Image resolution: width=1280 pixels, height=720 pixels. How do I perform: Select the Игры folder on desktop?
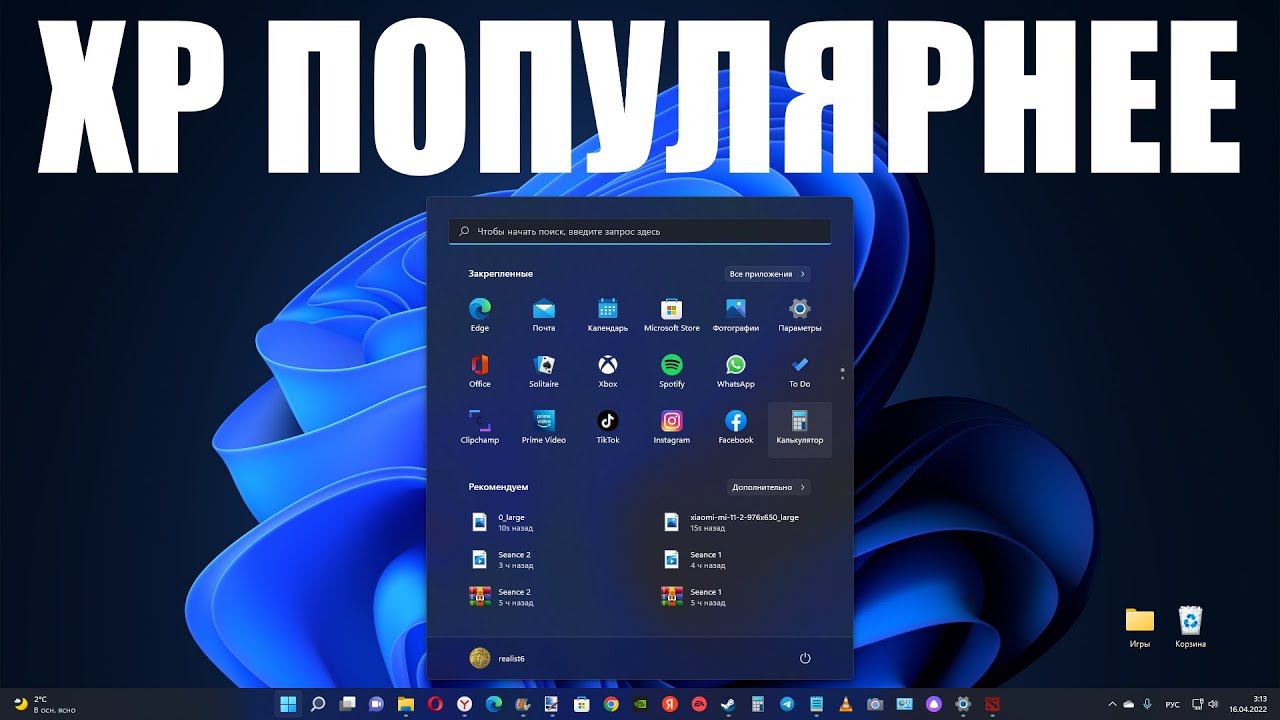click(1139, 628)
